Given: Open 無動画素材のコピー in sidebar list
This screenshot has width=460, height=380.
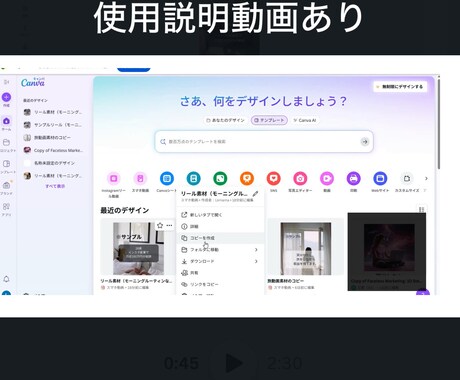Looking at the screenshot, I should [53, 138].
